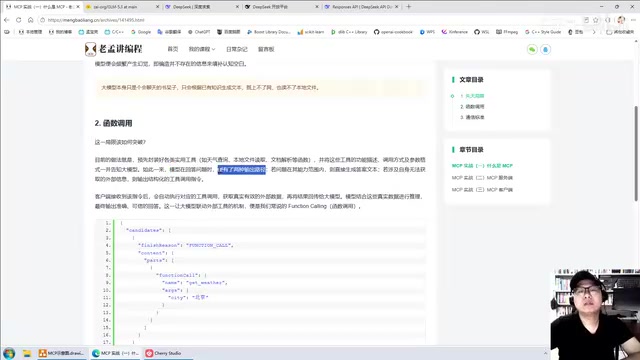640x360 pixels.
Task: Click the highlighted selected text in the paragraph
Action: (242, 169)
